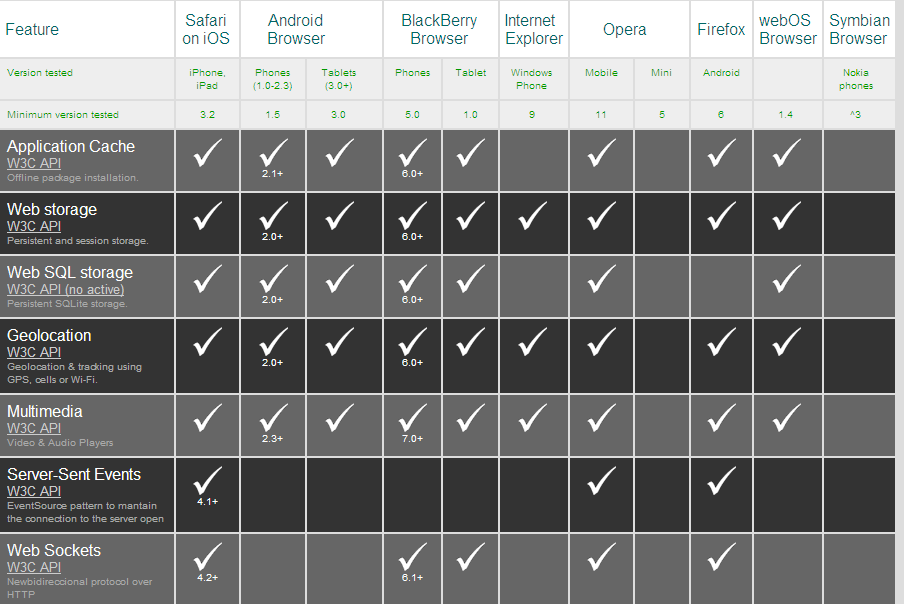Open the W3C API link under Web storage
904x604 pixels.
(x=34, y=226)
